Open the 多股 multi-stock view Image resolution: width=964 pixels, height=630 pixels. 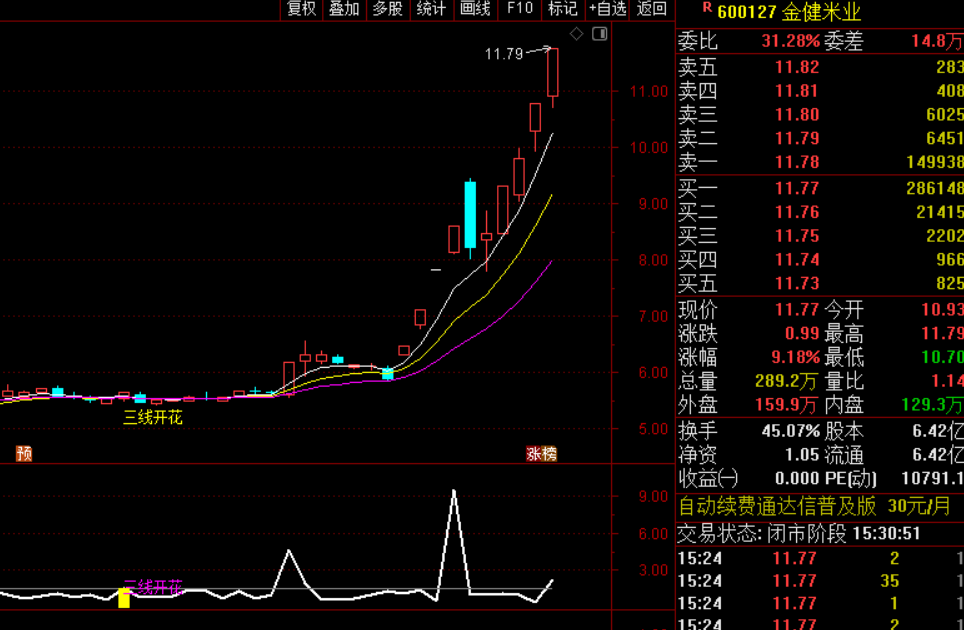(388, 9)
